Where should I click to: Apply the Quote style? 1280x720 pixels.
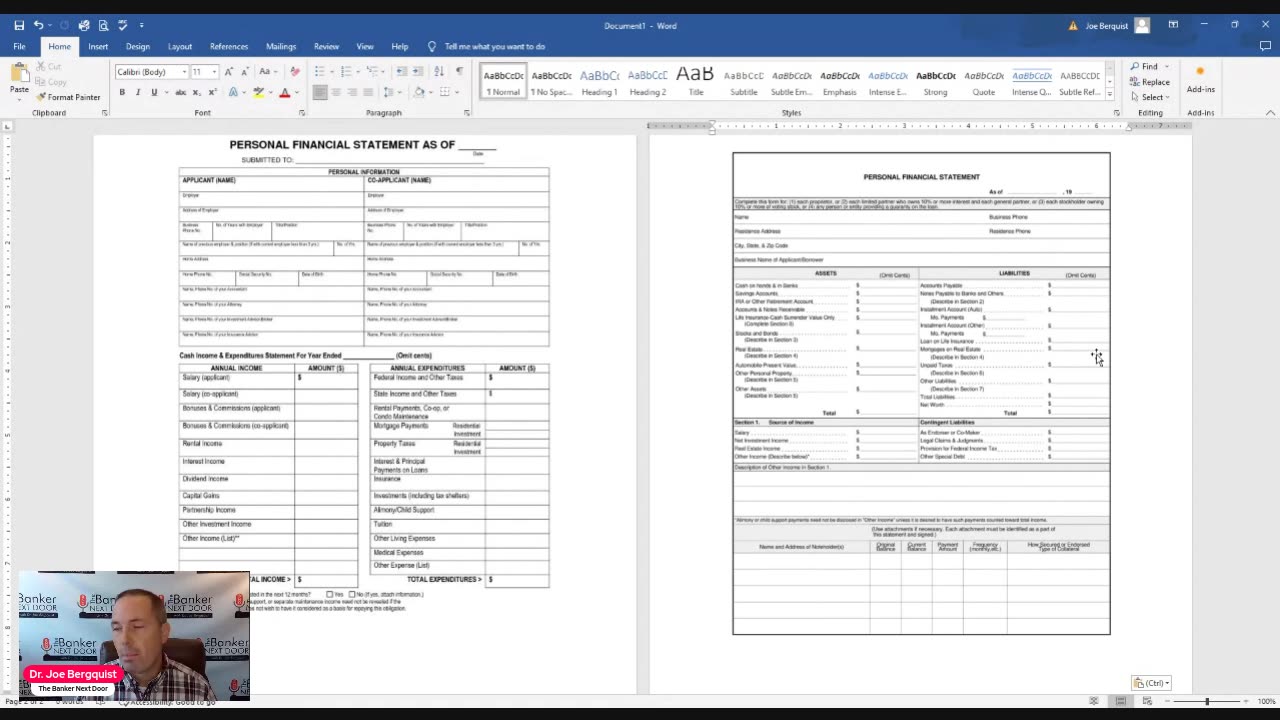pyautogui.click(x=983, y=82)
